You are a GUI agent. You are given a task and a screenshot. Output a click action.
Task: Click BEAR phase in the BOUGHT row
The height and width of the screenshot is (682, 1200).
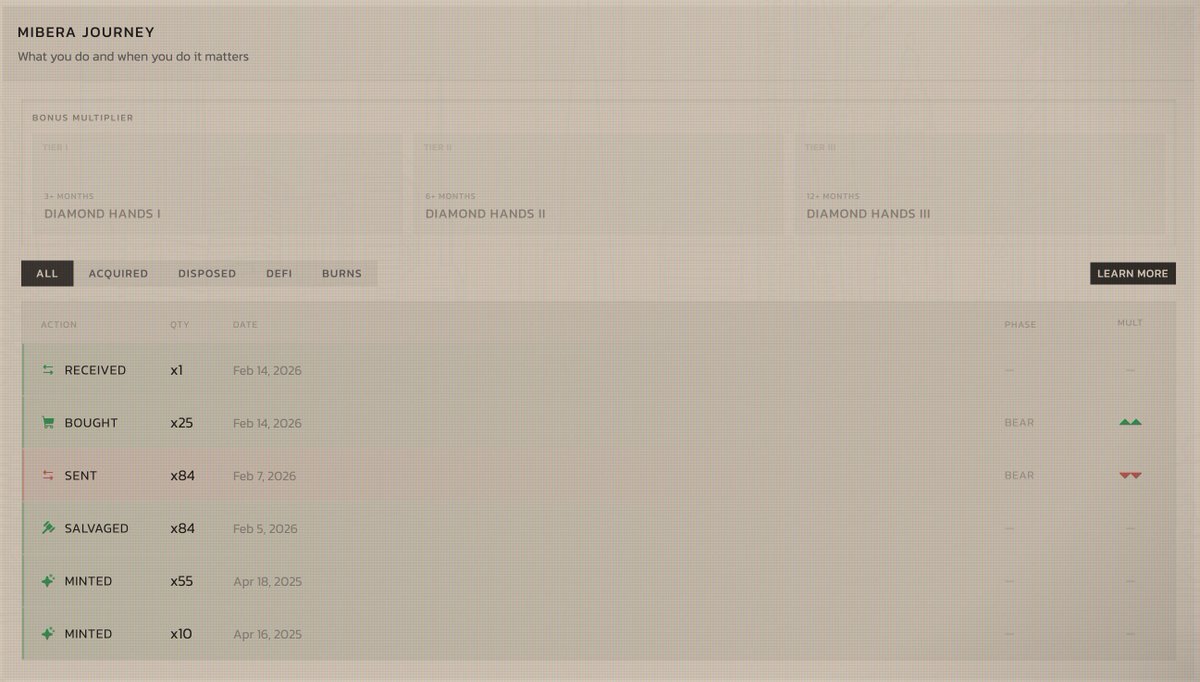click(x=1019, y=423)
